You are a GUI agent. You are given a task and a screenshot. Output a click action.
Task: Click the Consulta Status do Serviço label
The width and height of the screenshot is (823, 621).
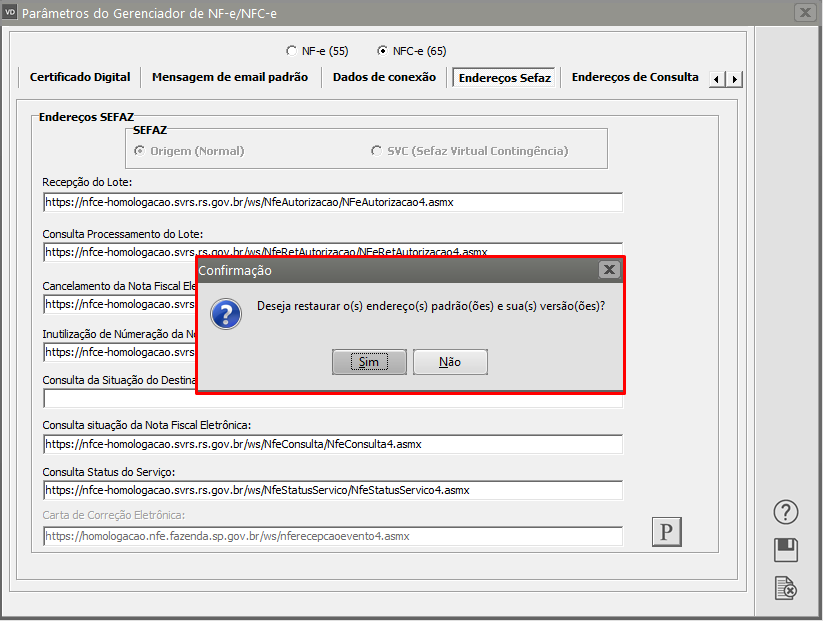pos(109,472)
